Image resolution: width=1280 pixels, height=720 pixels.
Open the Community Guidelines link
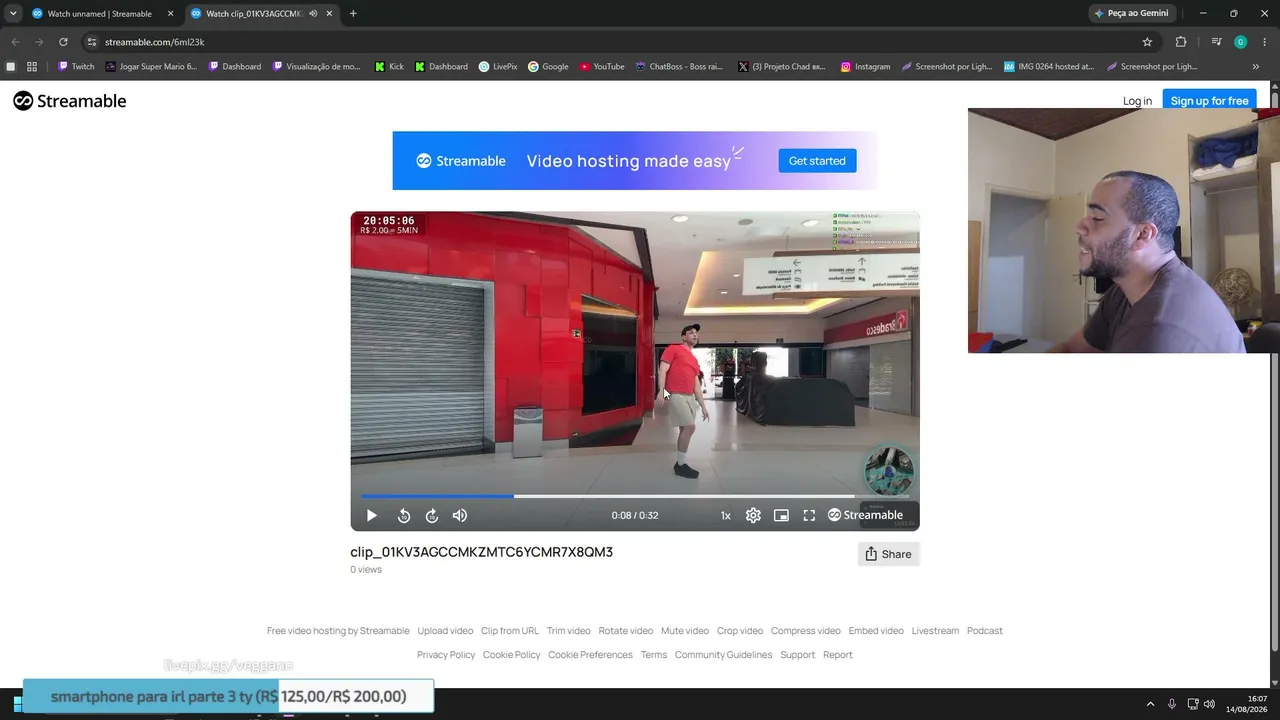723,655
